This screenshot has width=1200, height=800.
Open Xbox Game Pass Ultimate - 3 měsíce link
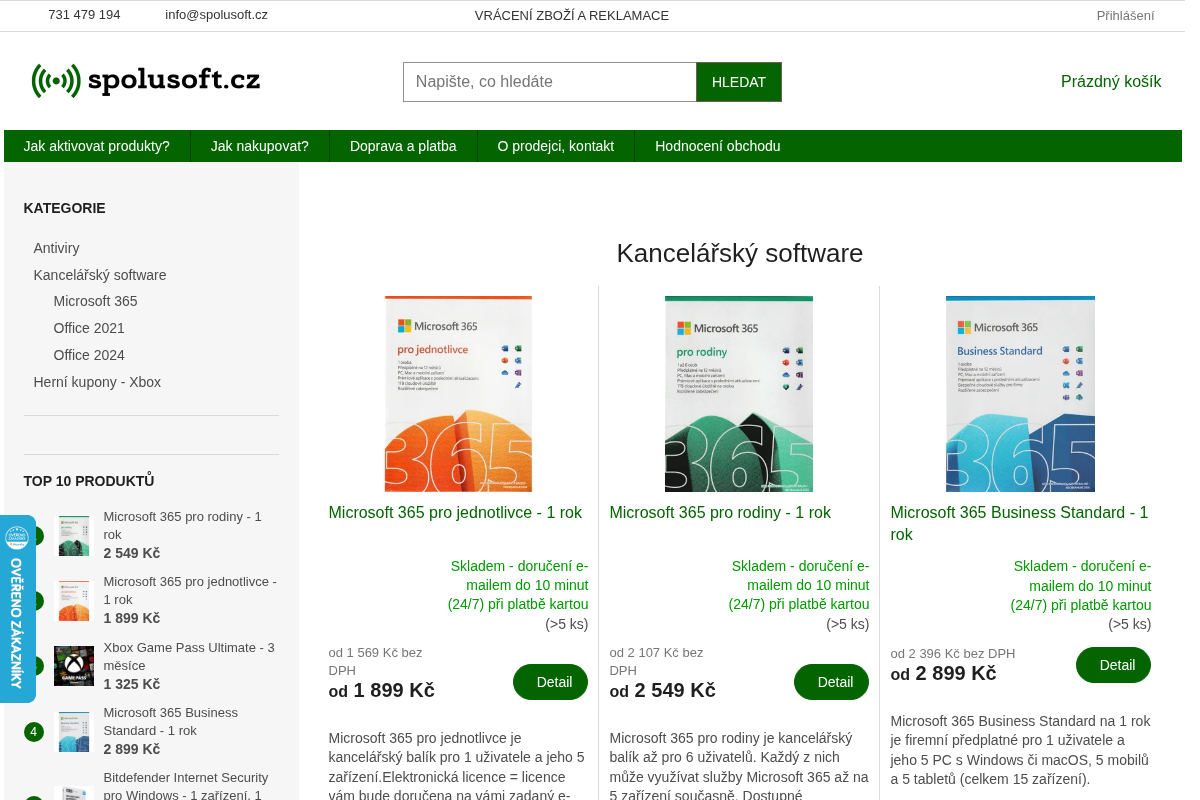[x=189, y=656]
